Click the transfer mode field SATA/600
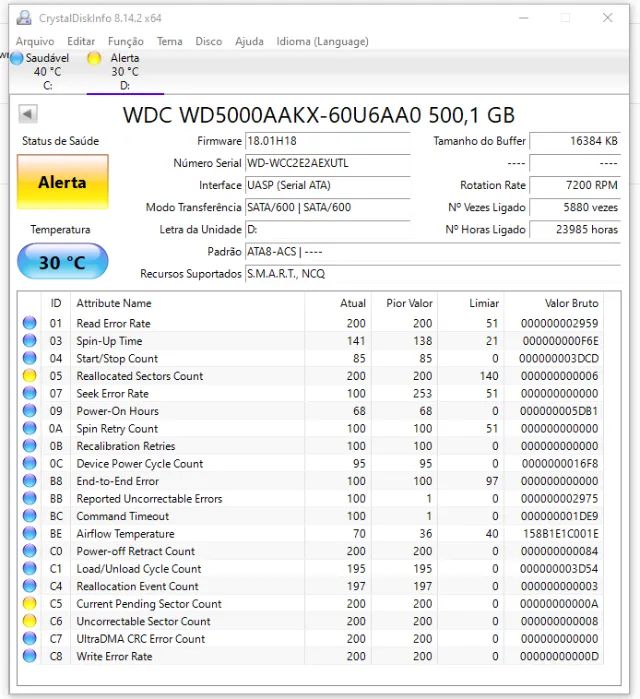640x699 pixels. [x=328, y=207]
